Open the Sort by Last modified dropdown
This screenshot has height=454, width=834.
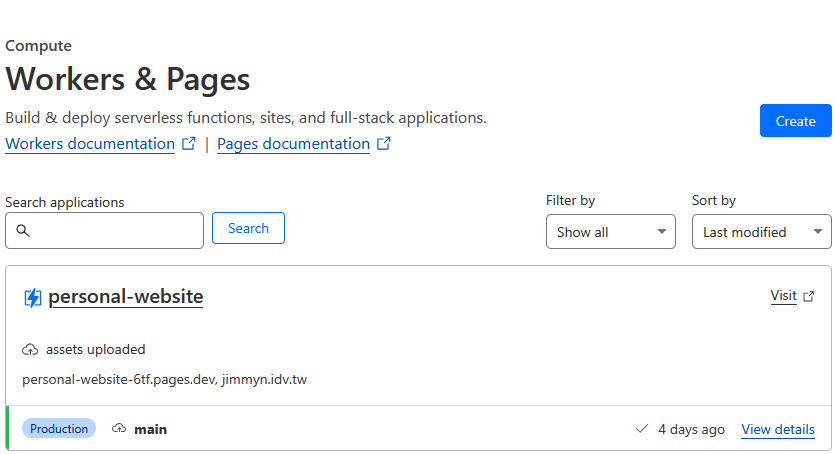coord(761,232)
